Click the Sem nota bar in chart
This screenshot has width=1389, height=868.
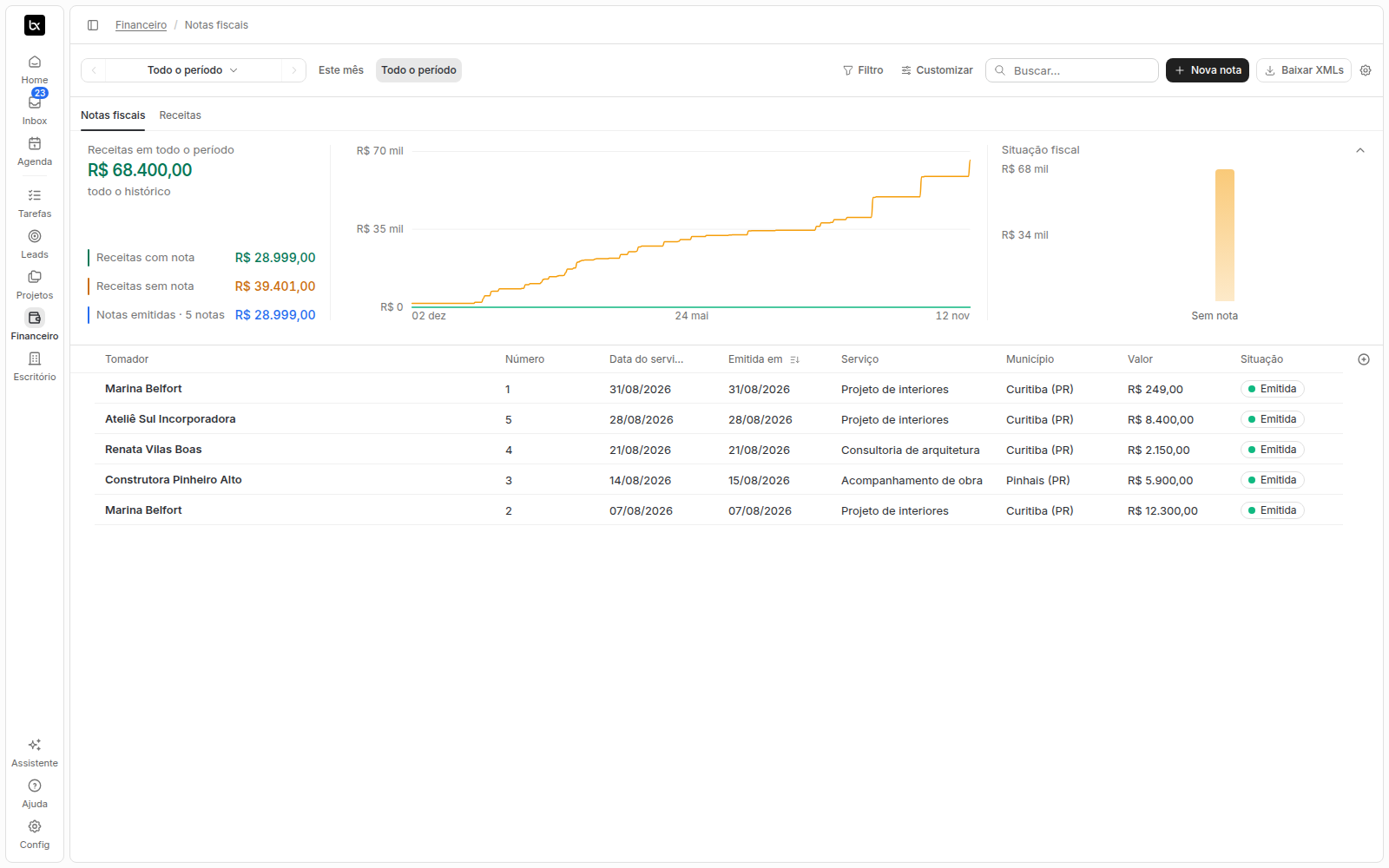[1224, 235]
